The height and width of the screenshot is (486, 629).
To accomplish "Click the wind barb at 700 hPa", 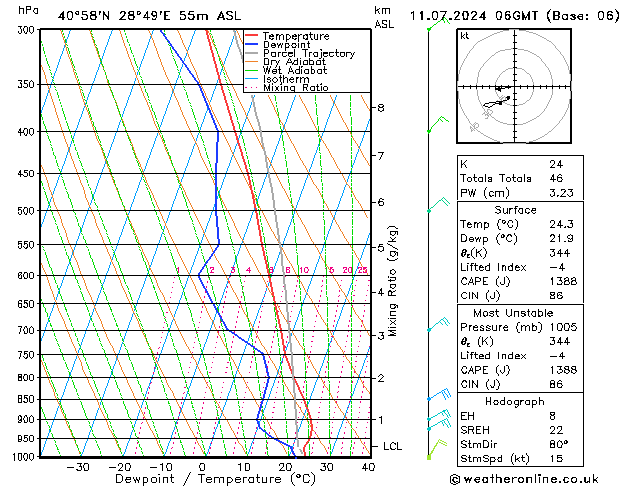I will [x=438, y=324].
